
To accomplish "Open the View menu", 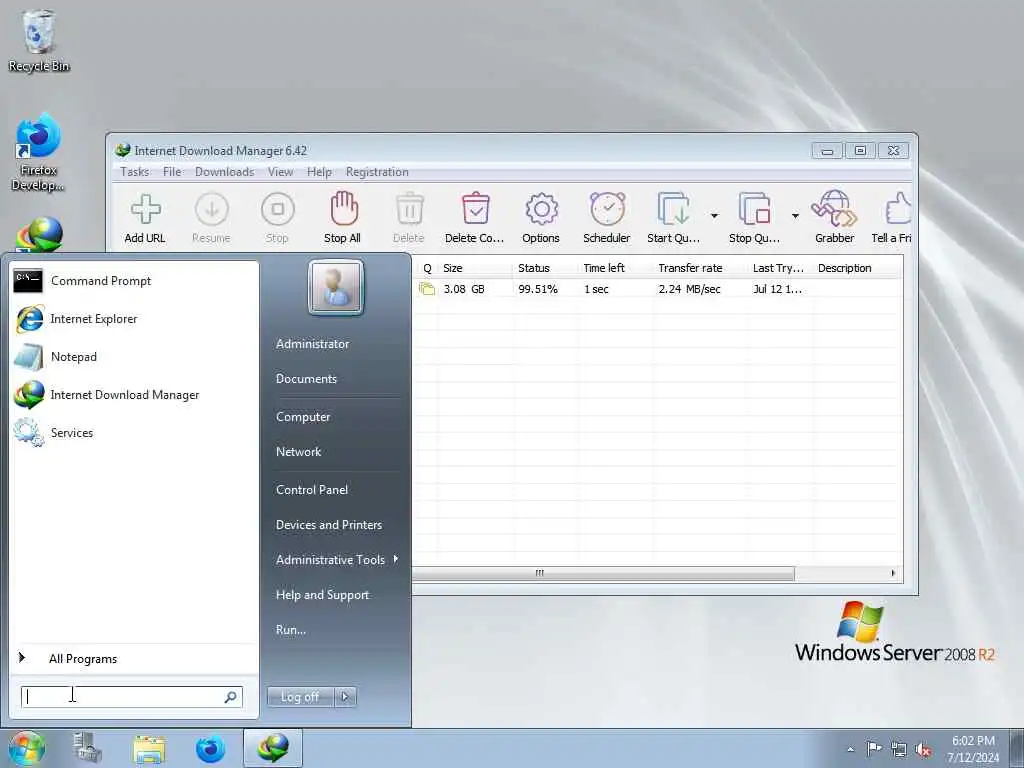I will 280,172.
